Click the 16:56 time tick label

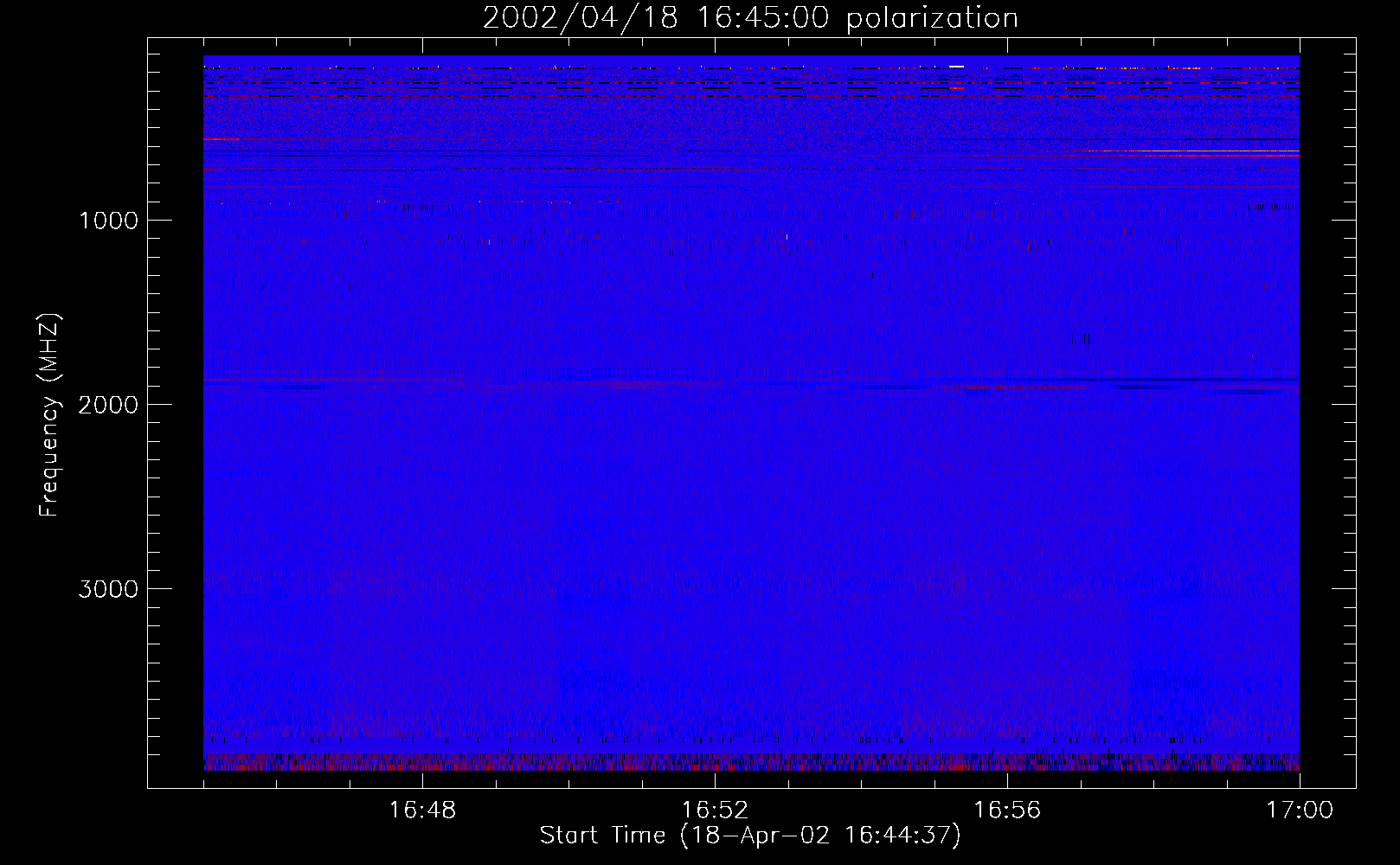pyautogui.click(x=1007, y=811)
